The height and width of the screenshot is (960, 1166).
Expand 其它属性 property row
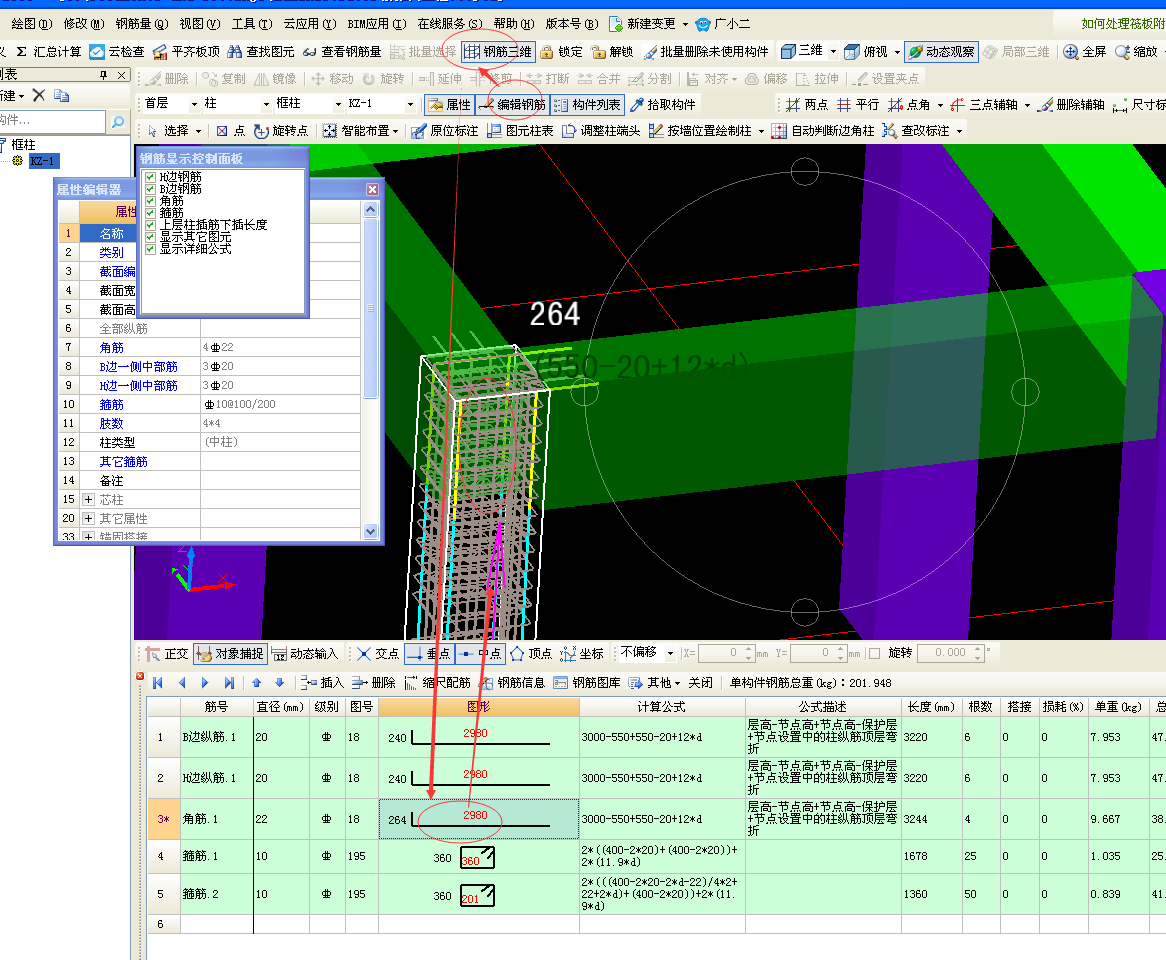point(88,518)
